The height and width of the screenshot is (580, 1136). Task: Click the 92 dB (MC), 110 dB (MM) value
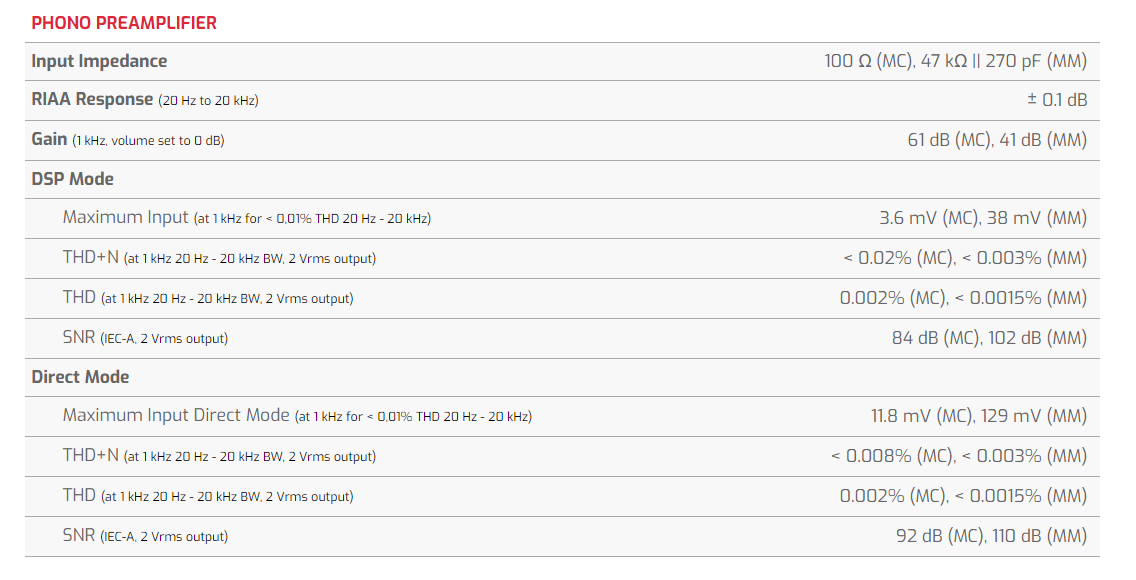[x=991, y=536]
